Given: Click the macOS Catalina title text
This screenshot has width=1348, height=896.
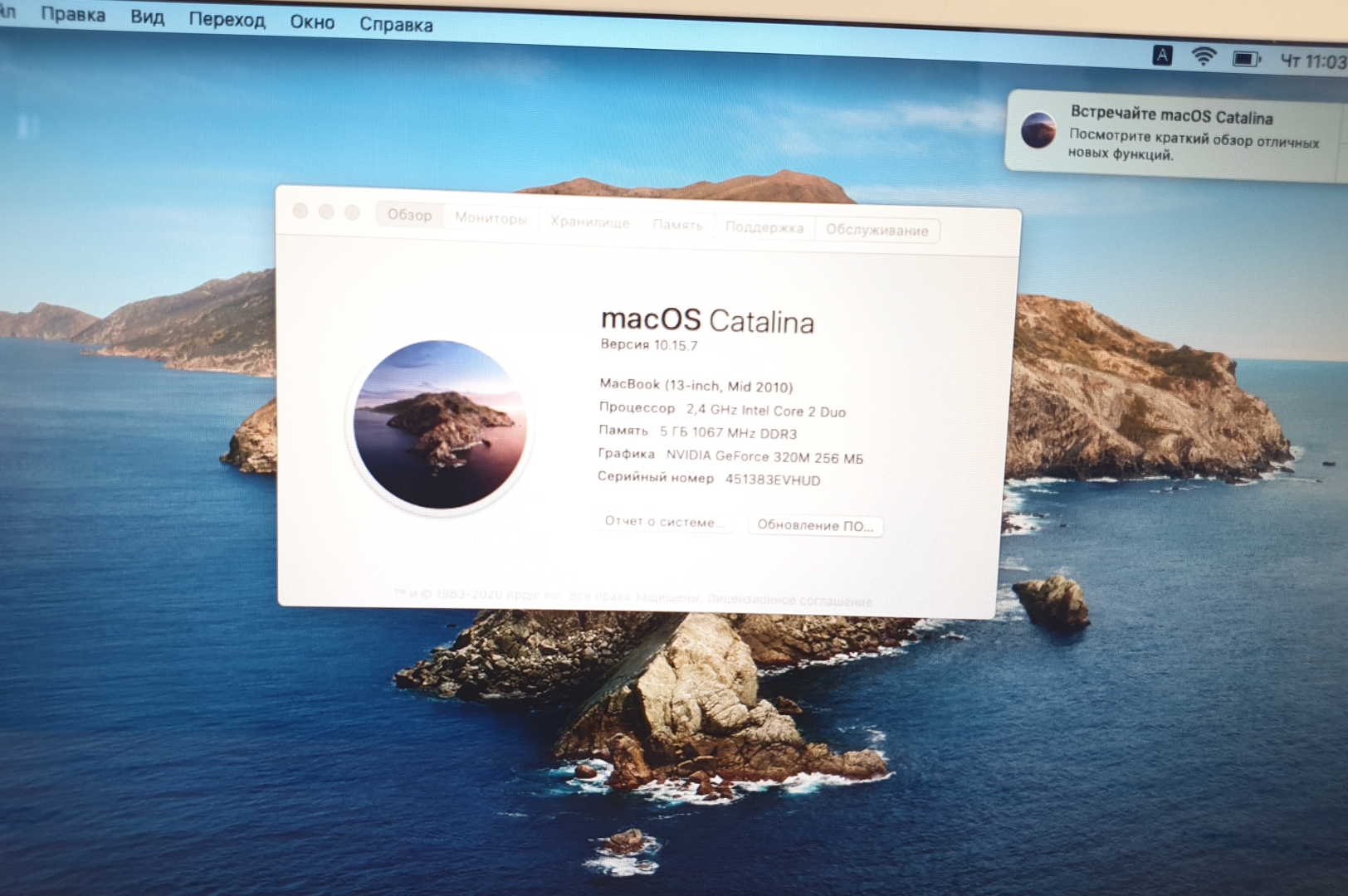Looking at the screenshot, I should 707,319.
